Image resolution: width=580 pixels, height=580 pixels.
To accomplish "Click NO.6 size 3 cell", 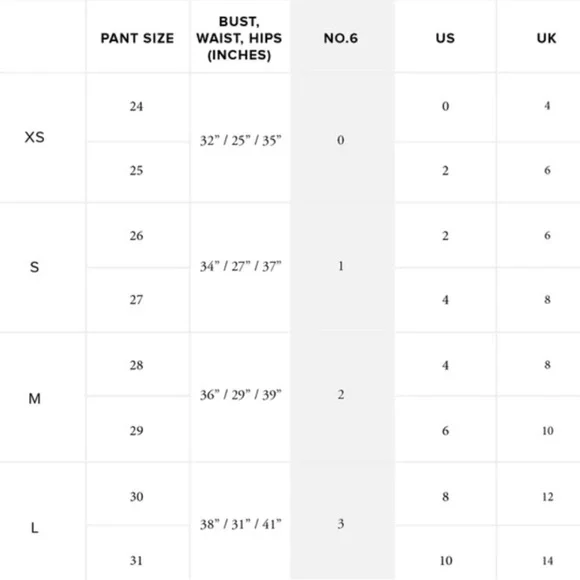I will click(x=341, y=523).
